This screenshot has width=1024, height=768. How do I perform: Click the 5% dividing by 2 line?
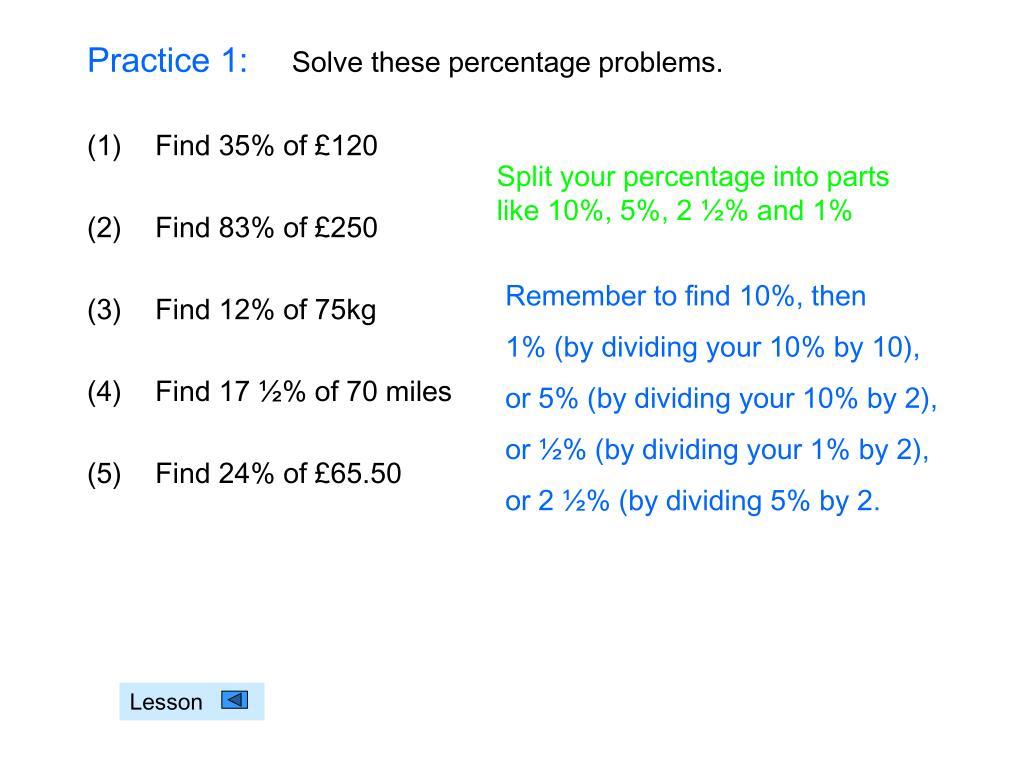[721, 399]
